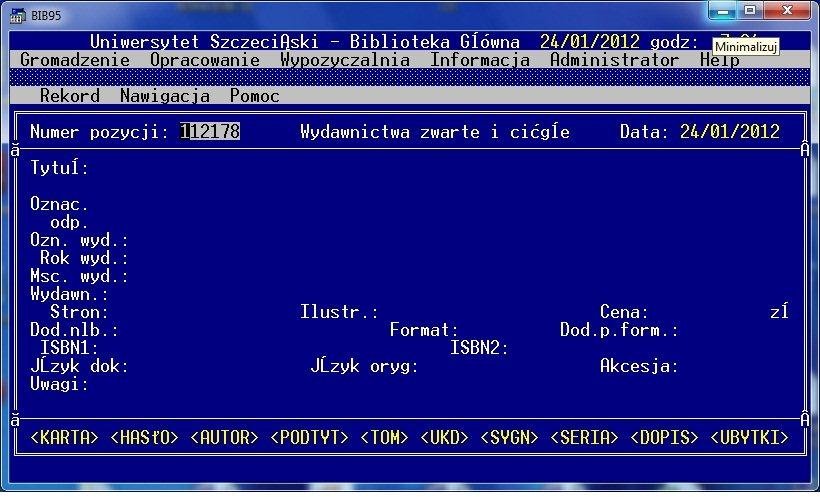Image resolution: width=820 pixels, height=497 pixels.
Task: Select the <HASŁO> function button
Action: [144, 437]
